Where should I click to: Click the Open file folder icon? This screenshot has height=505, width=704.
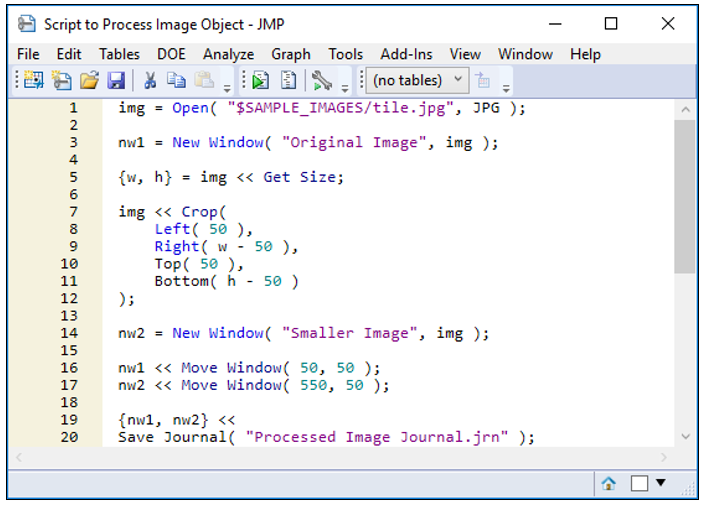coord(89,80)
